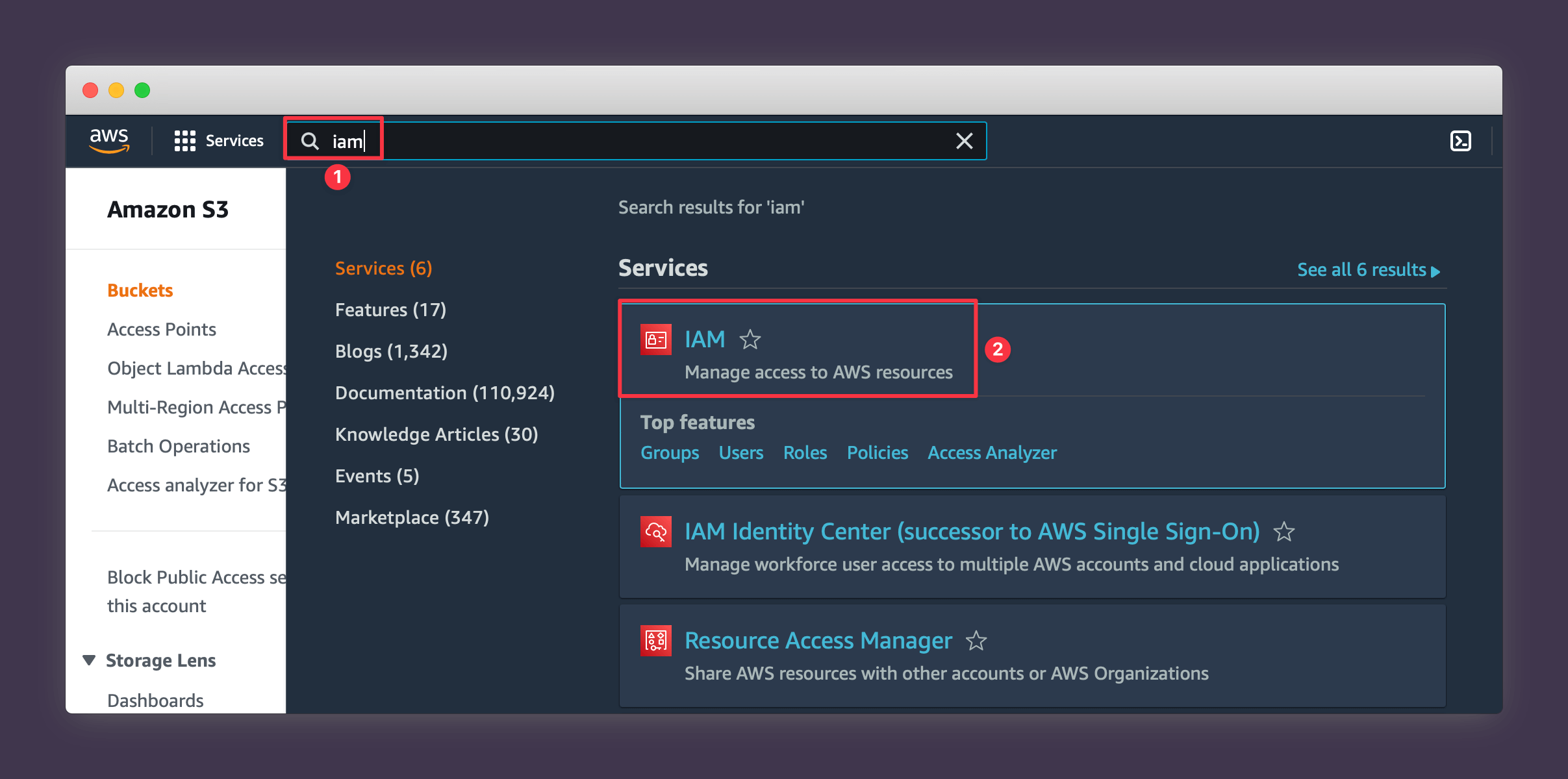Open the IAM service link

coord(705,339)
